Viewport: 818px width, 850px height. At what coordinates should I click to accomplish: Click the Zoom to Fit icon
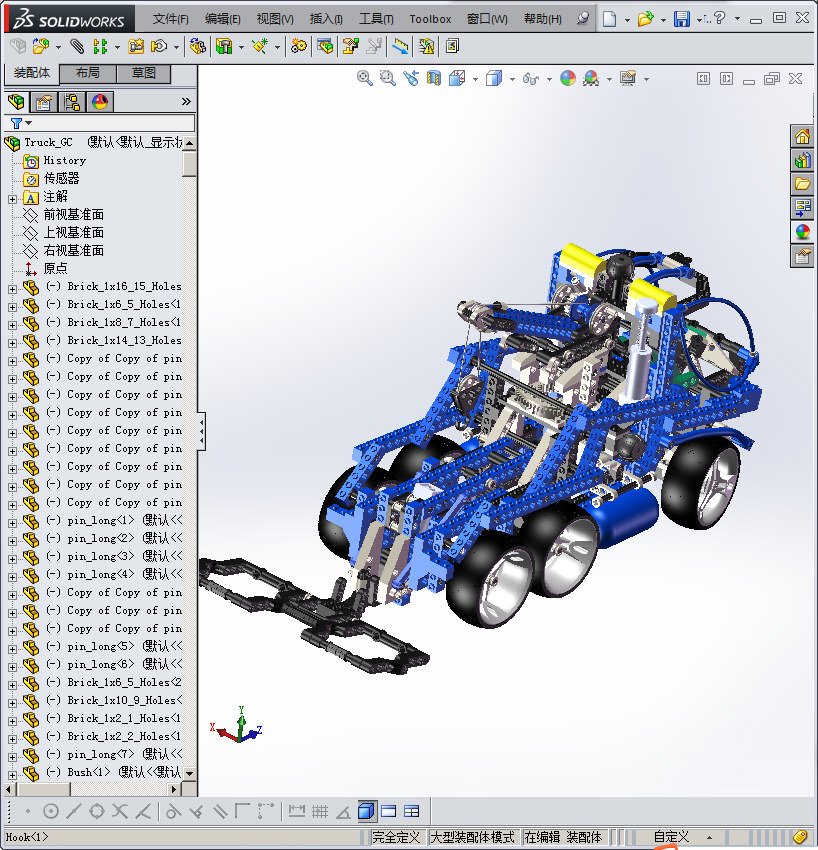(365, 79)
